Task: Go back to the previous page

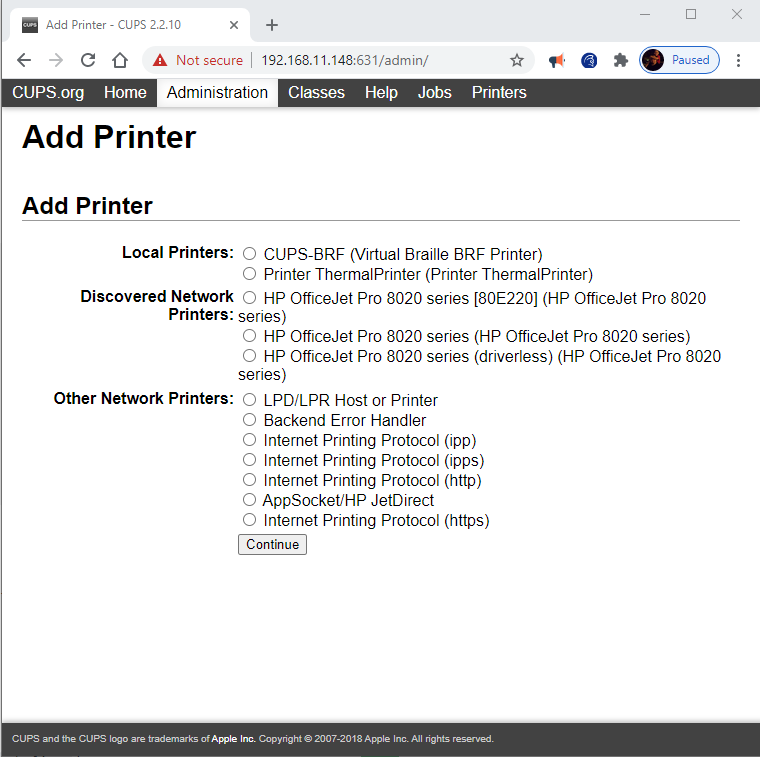Action: pyautogui.click(x=24, y=60)
